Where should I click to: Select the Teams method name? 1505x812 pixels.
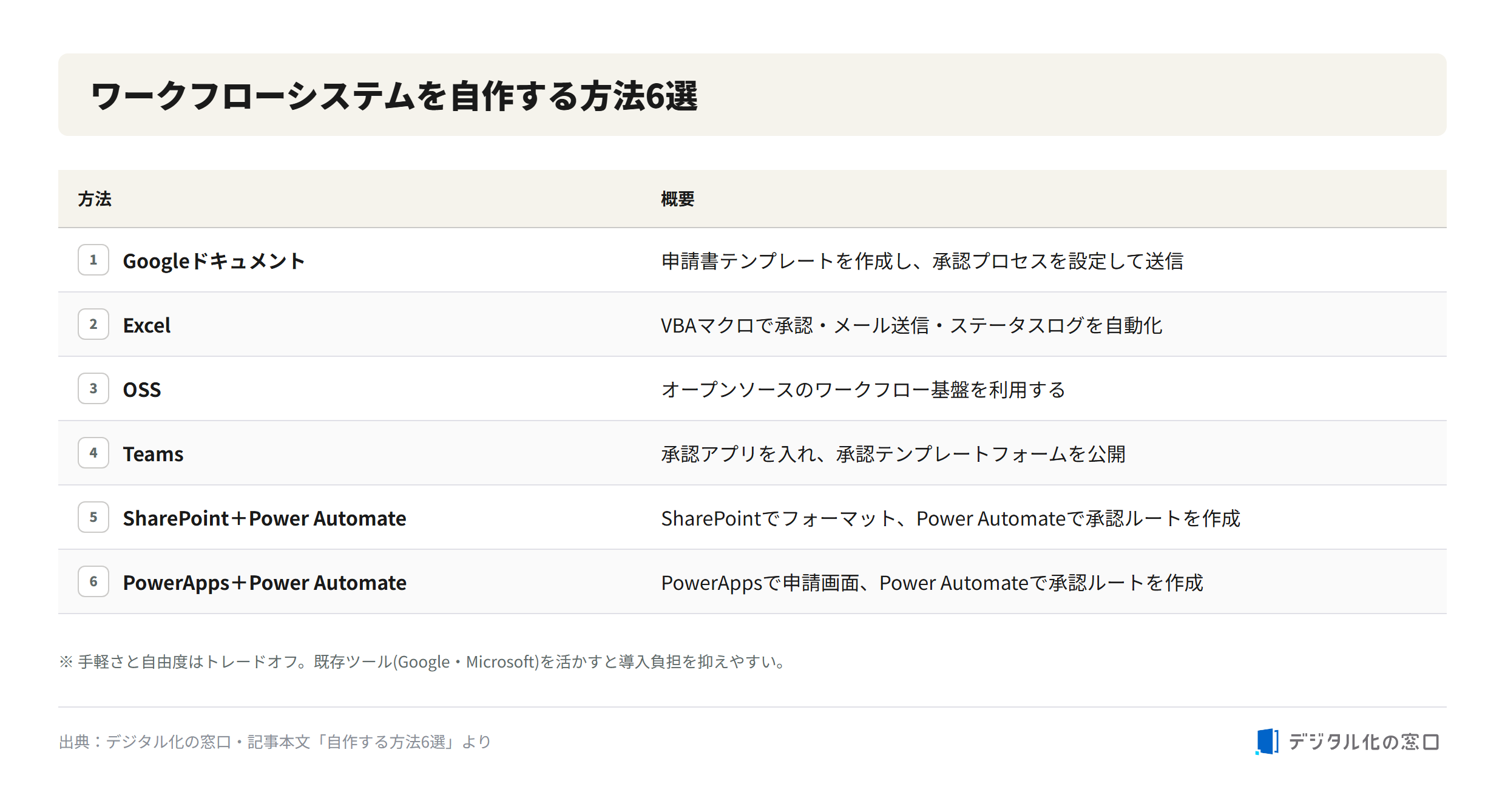[x=153, y=454]
